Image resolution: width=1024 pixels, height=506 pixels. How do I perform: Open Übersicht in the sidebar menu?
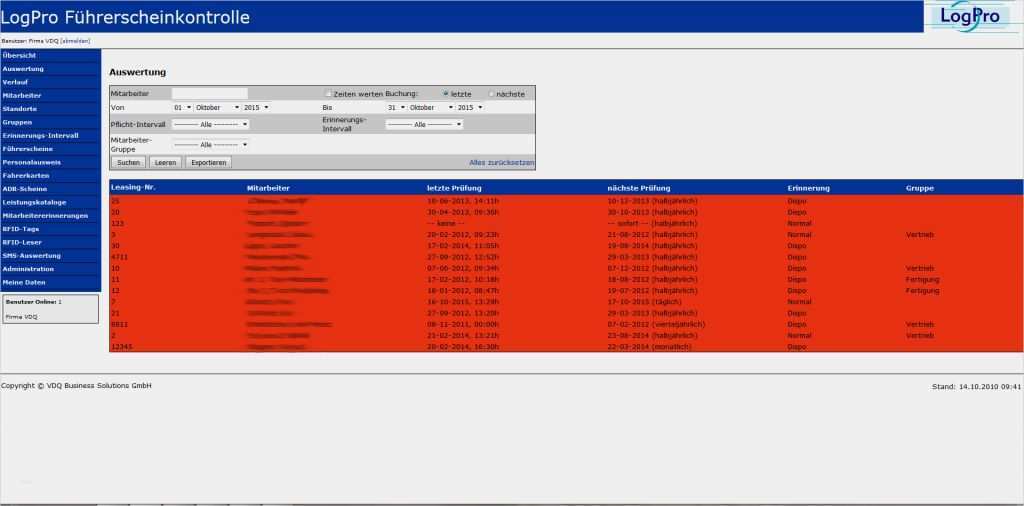(x=20, y=55)
